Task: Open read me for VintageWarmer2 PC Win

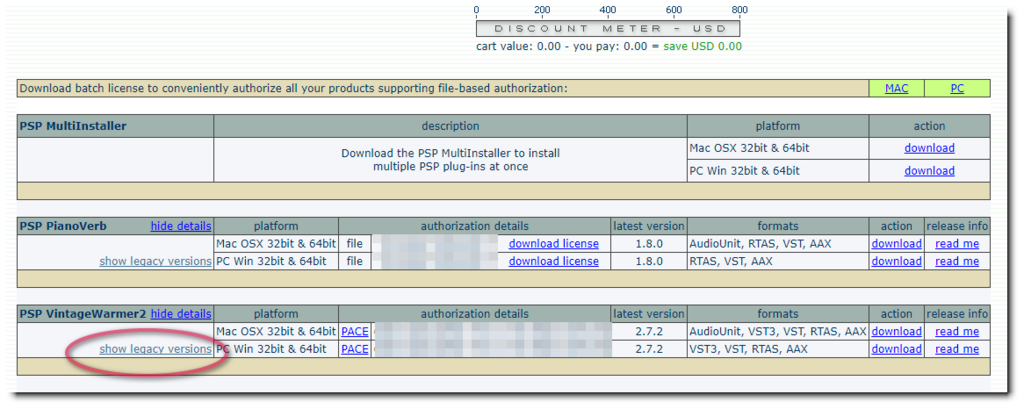Action: pyautogui.click(x=957, y=350)
